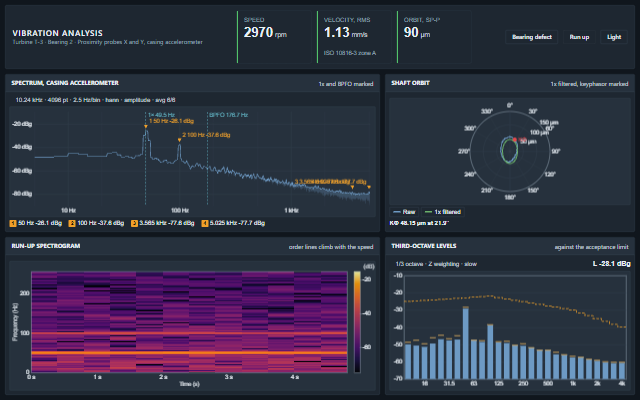
Task: Click the second tallest third-octave bar
Action: point(490,351)
